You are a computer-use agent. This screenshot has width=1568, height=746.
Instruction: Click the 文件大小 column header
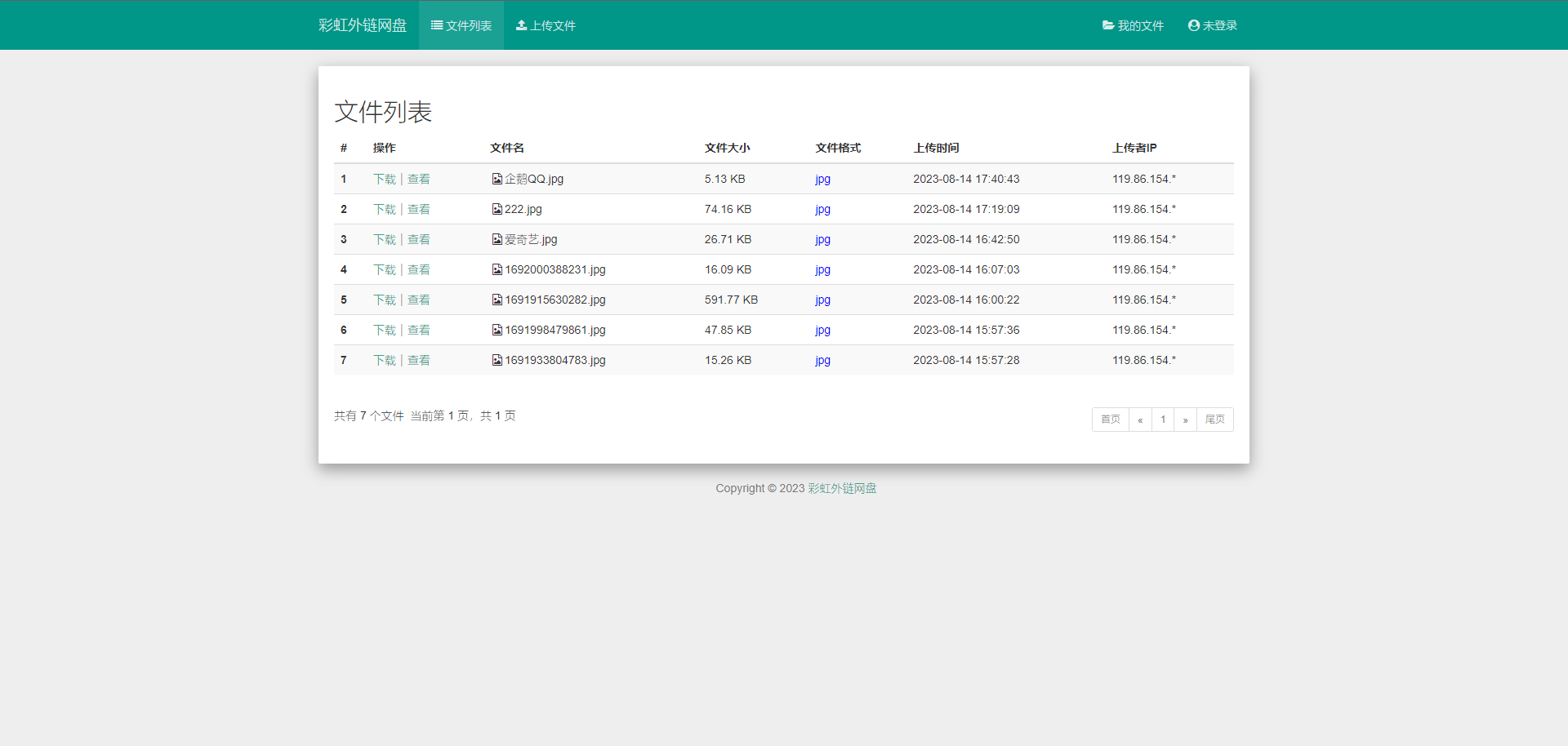(728, 148)
